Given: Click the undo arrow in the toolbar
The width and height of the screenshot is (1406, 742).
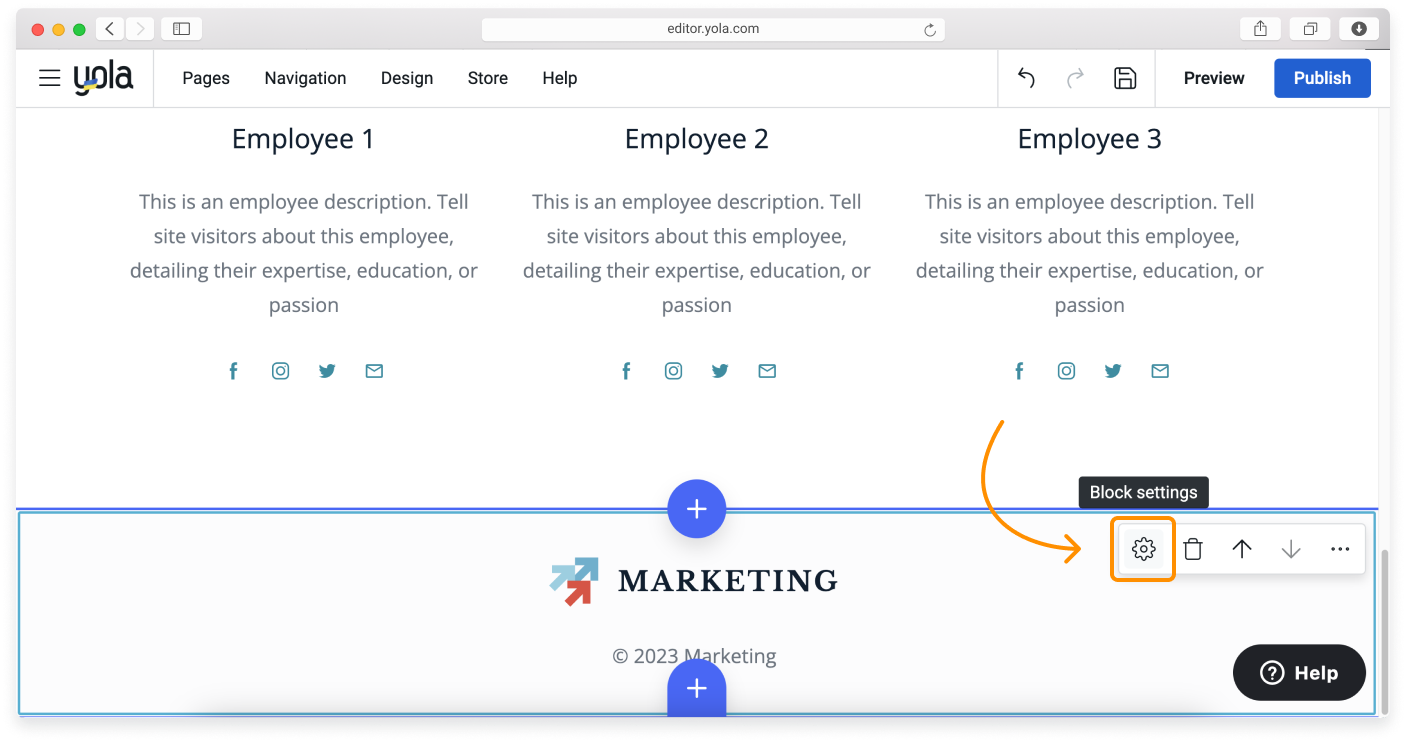Looking at the screenshot, I should pyautogui.click(x=1026, y=78).
